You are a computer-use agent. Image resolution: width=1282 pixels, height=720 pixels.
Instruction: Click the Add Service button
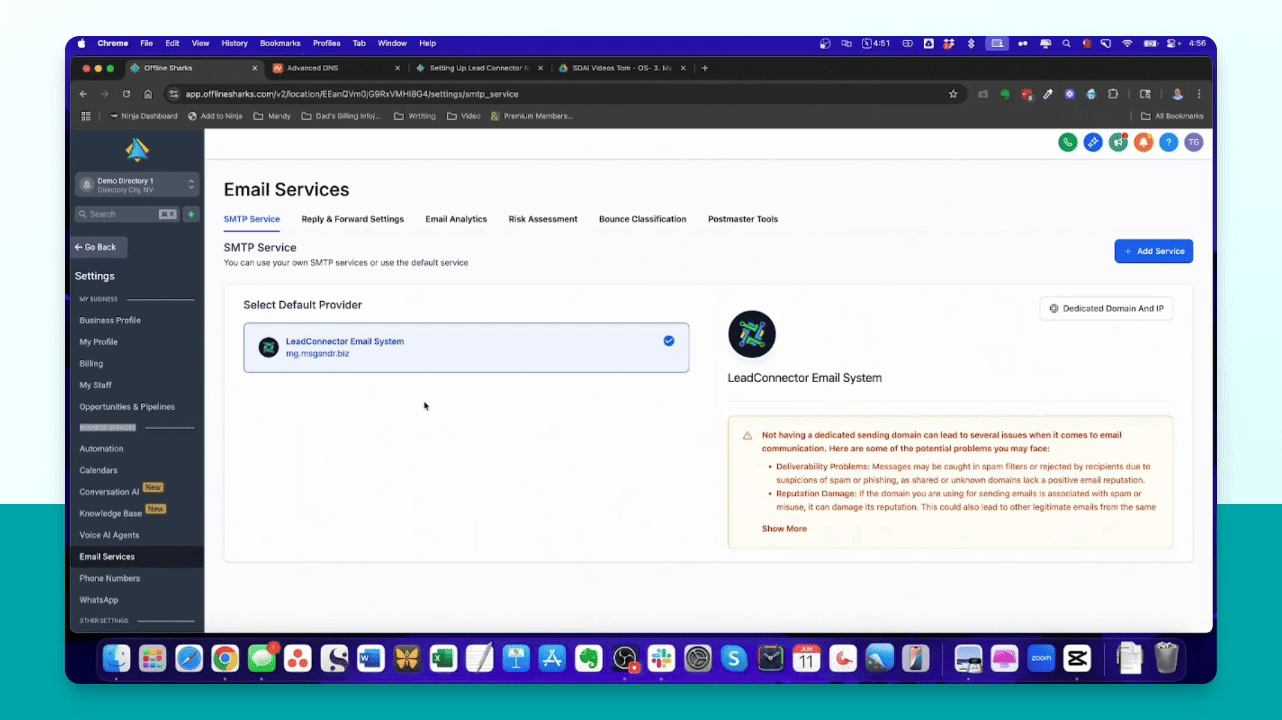click(1154, 251)
